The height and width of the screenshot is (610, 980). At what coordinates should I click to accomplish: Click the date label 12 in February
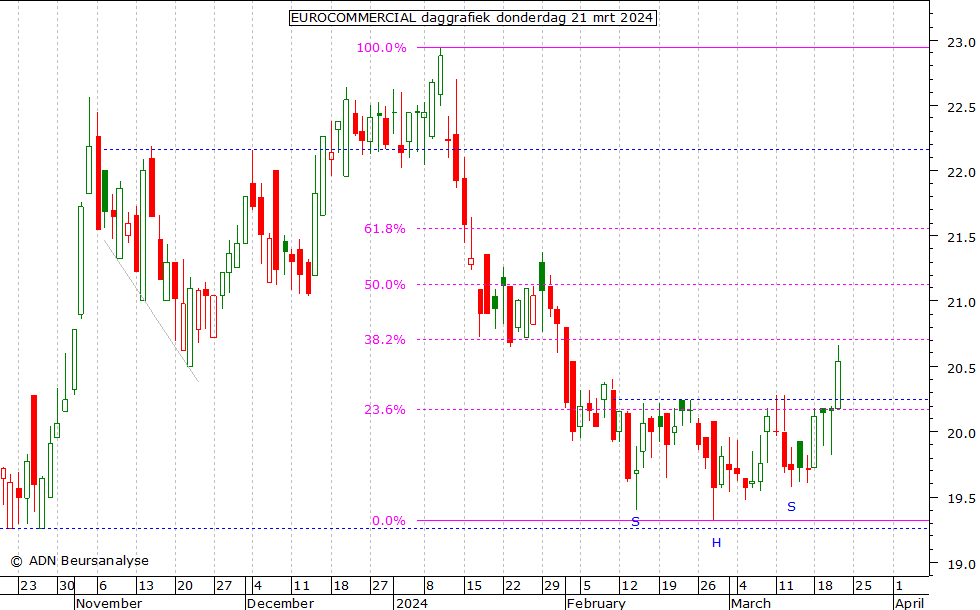629,586
